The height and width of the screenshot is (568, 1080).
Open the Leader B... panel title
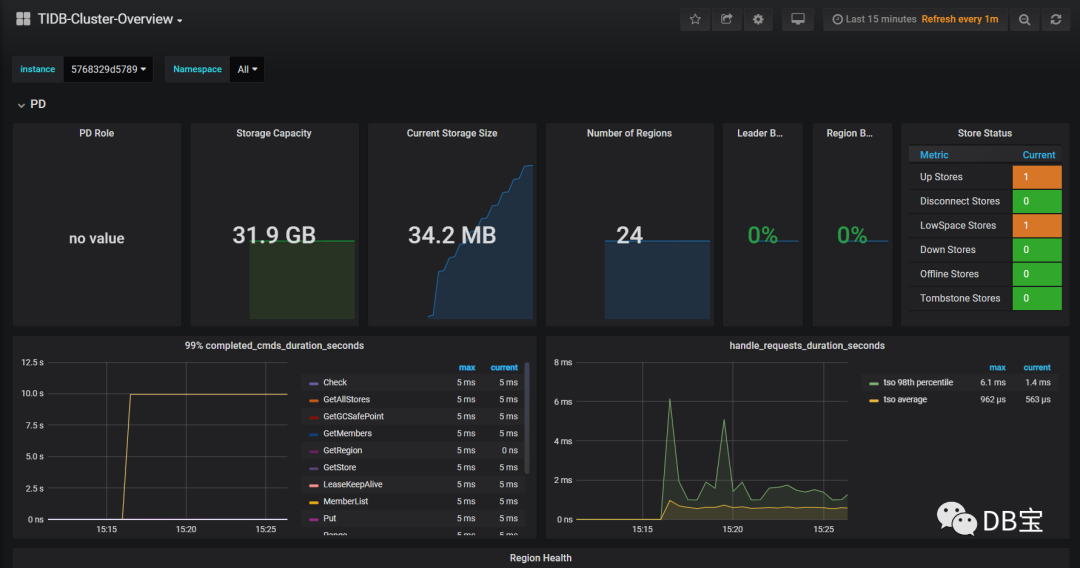tap(760, 133)
